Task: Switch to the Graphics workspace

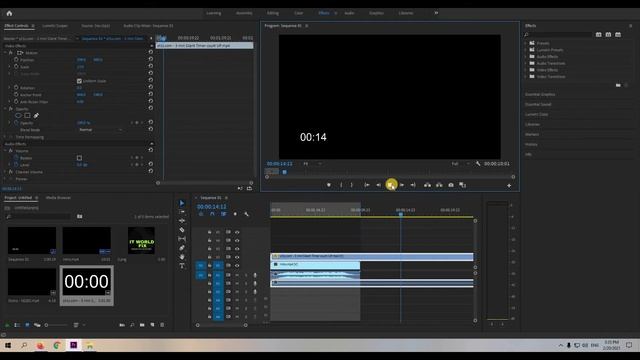Action: [x=376, y=13]
